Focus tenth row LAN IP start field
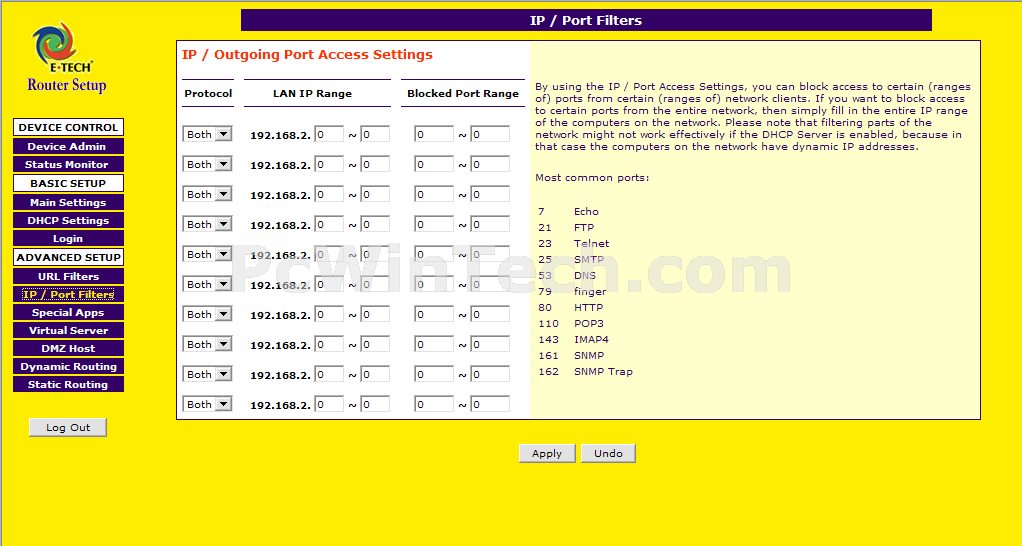Viewport: 1022px width, 546px height. tap(329, 404)
